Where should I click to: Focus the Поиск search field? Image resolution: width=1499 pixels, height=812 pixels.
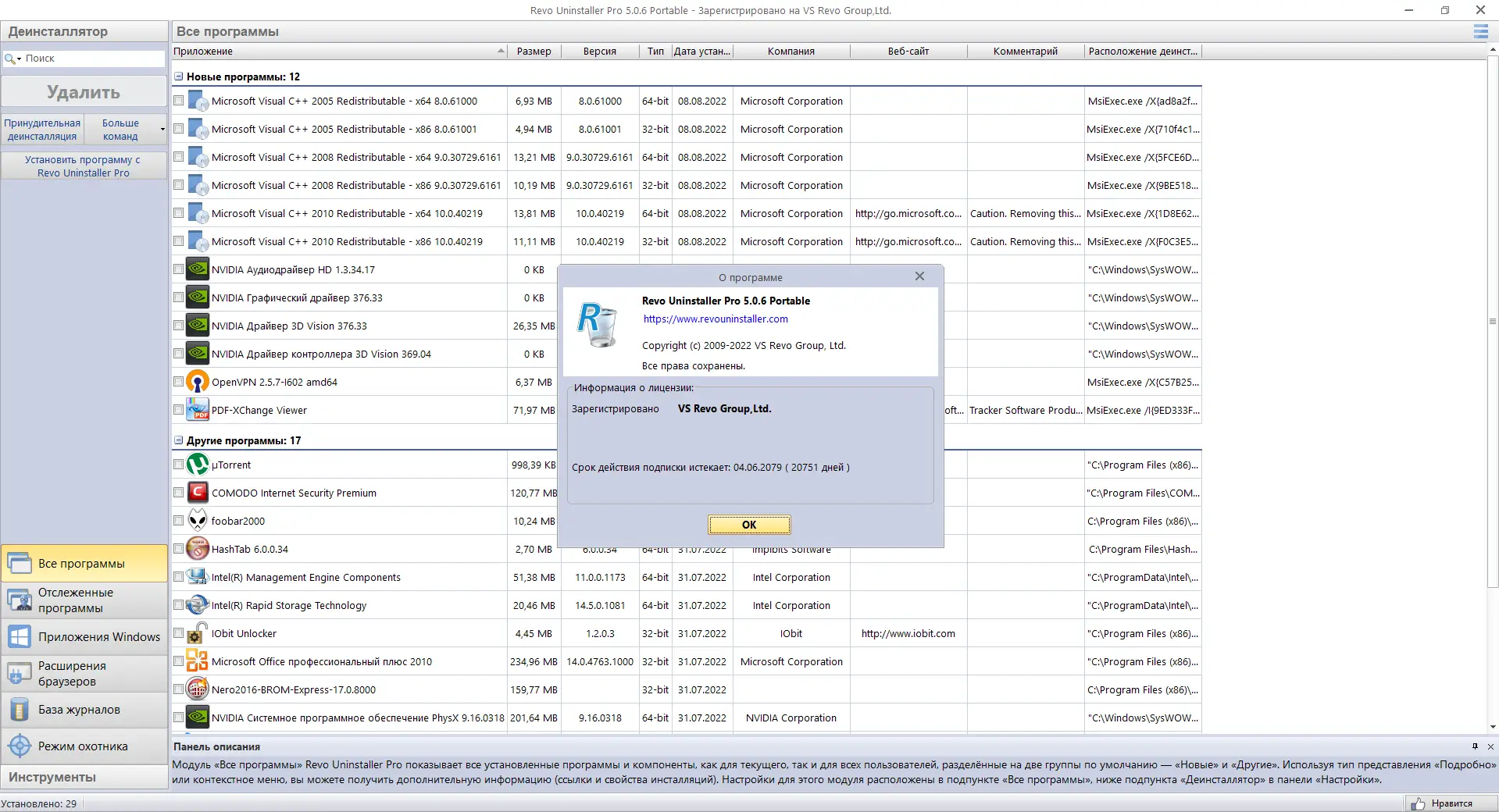(x=94, y=59)
